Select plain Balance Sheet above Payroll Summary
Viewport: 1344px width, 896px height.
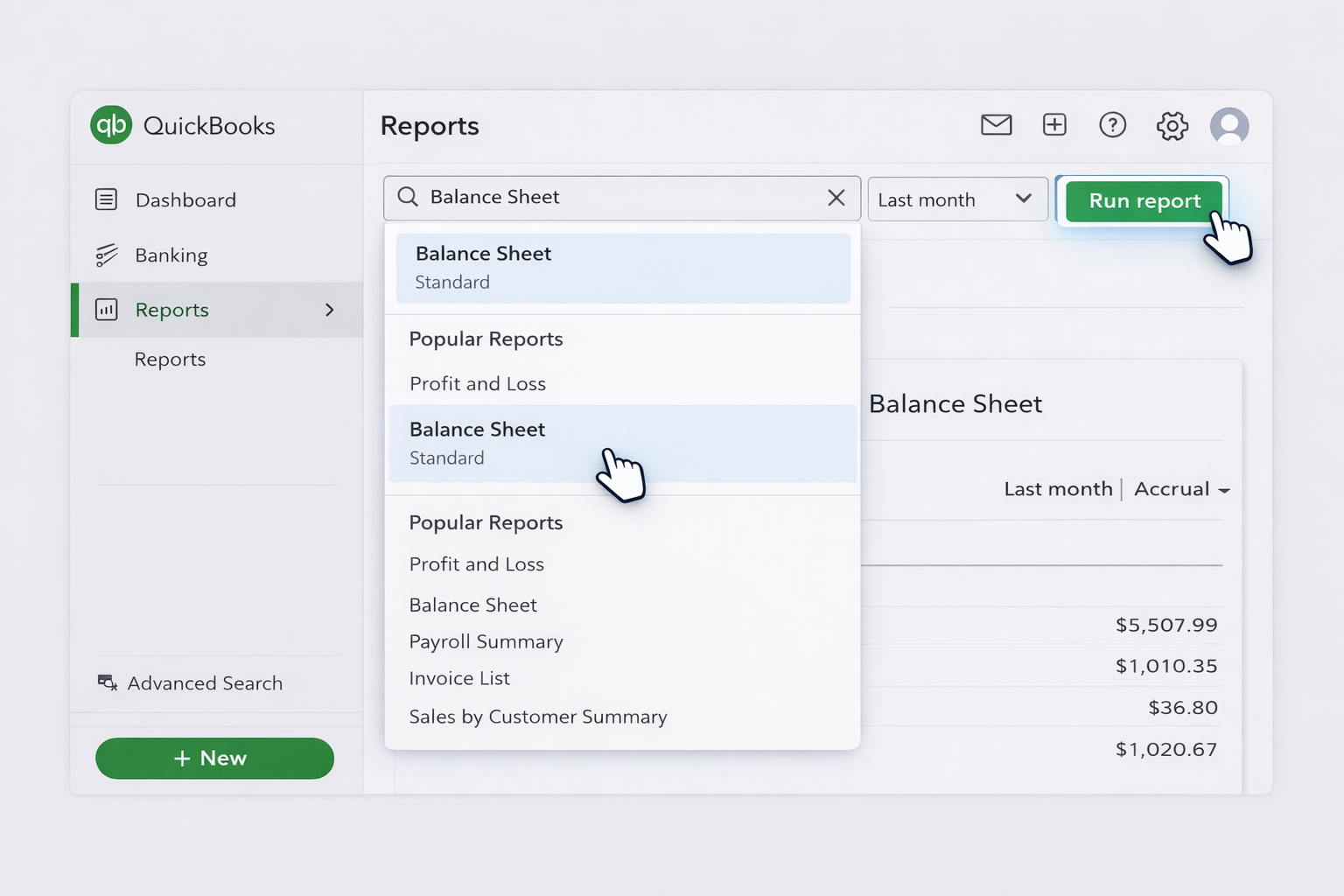point(472,605)
